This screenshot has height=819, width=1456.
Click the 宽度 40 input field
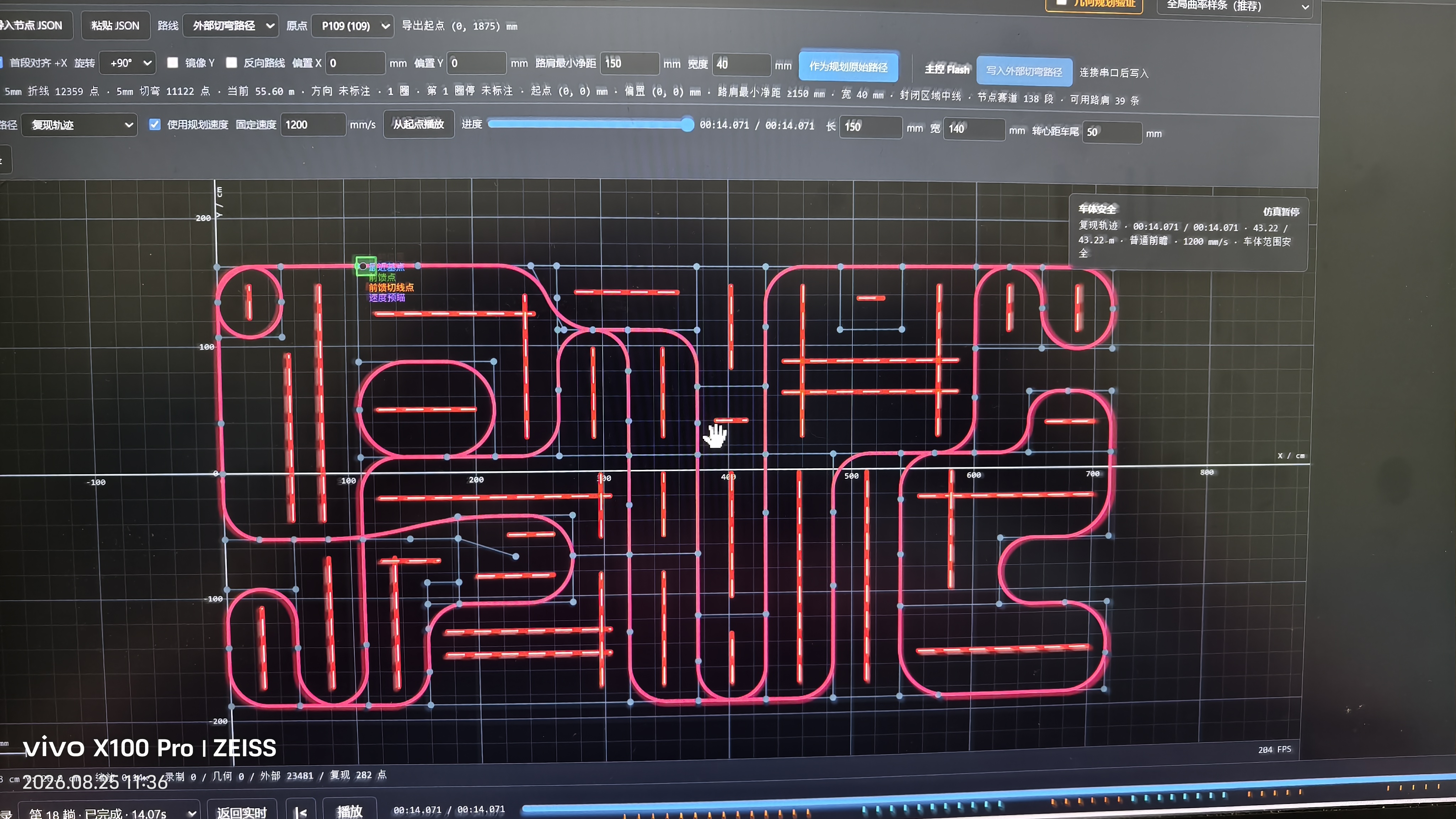pyautogui.click(x=741, y=64)
